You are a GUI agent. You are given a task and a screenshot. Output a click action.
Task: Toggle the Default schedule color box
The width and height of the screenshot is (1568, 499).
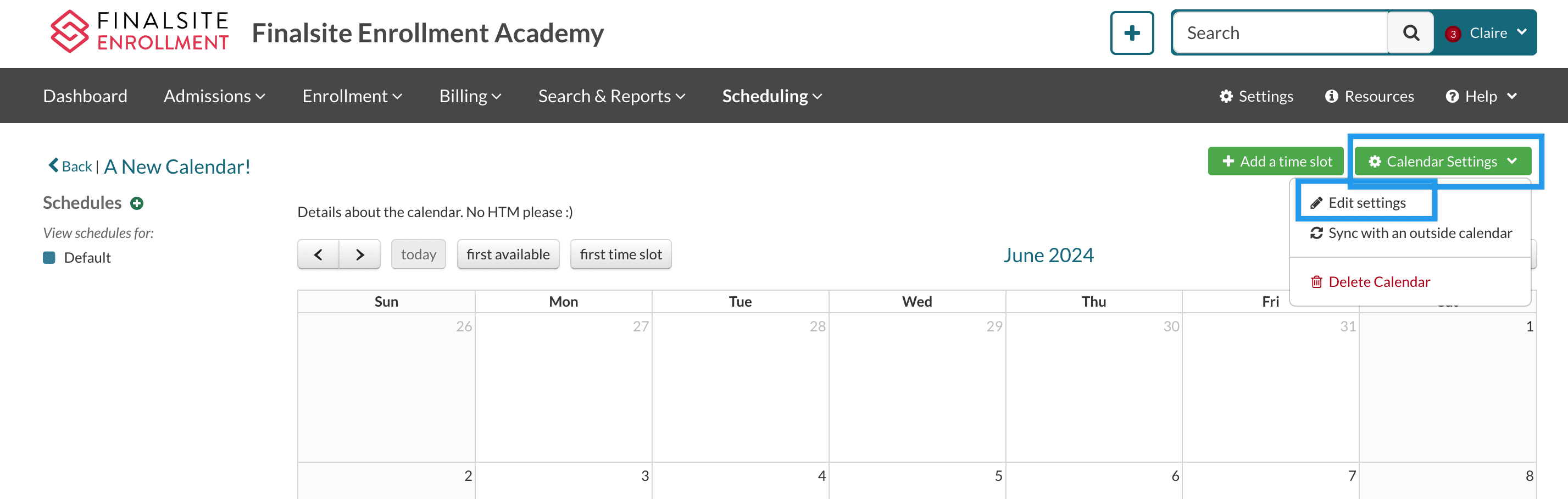[49, 257]
